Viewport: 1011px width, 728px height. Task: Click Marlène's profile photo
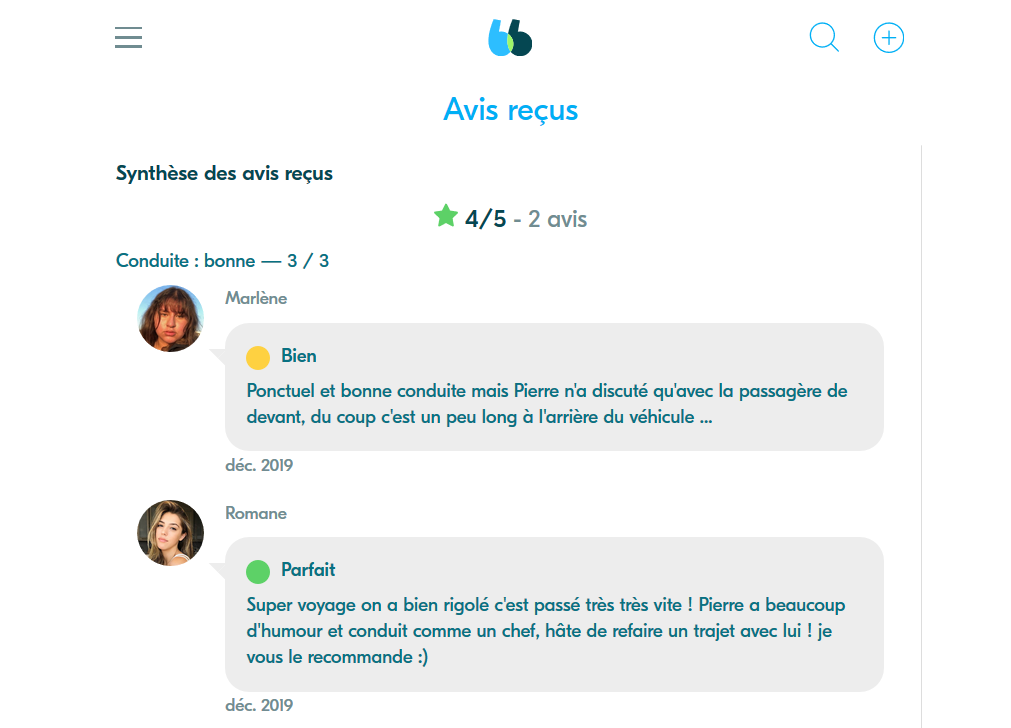pyautogui.click(x=170, y=319)
